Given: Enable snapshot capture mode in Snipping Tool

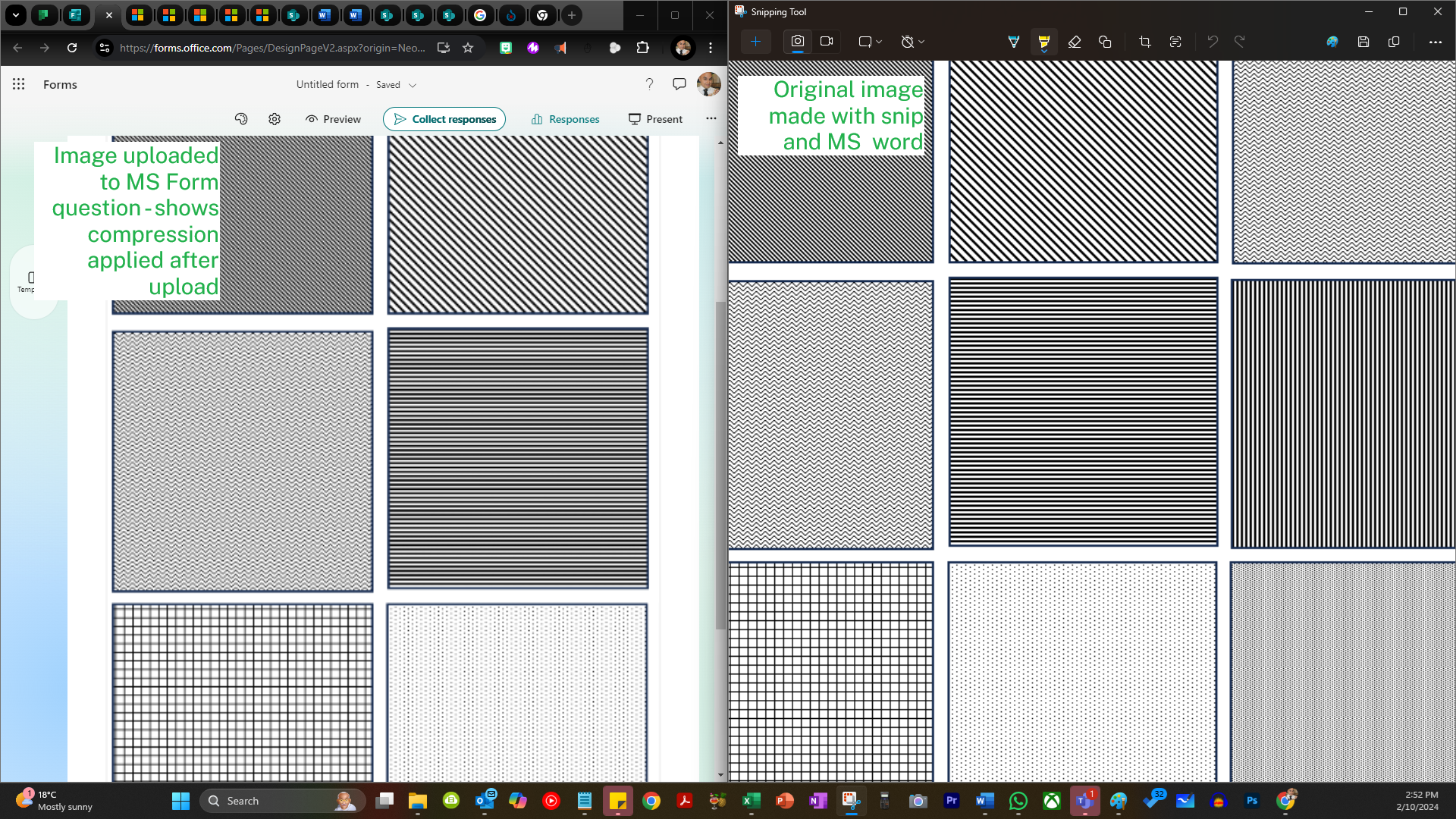Looking at the screenshot, I should 797,42.
